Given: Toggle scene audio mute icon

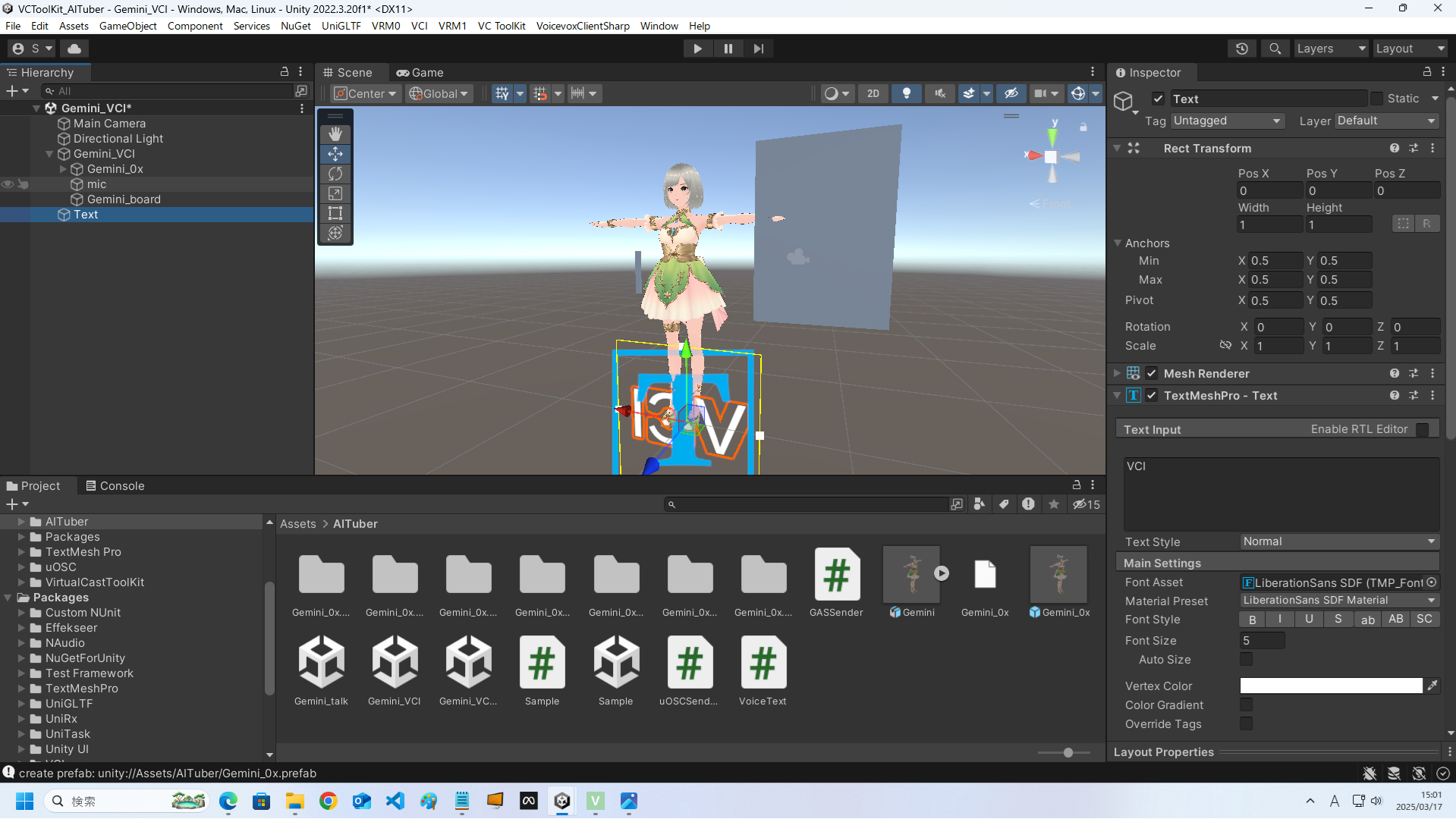Looking at the screenshot, I should (x=940, y=93).
